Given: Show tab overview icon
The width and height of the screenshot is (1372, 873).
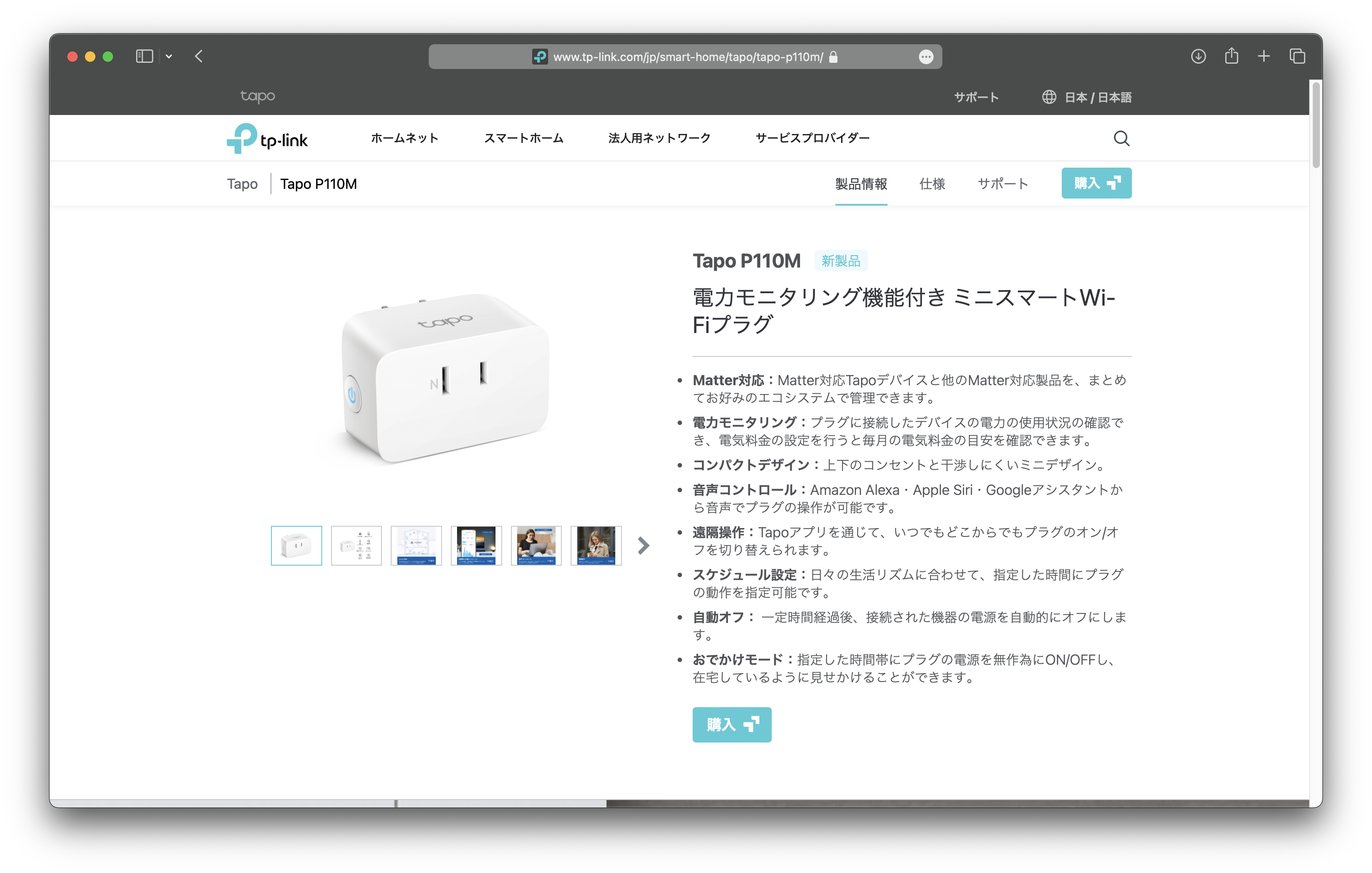Looking at the screenshot, I should tap(1297, 57).
